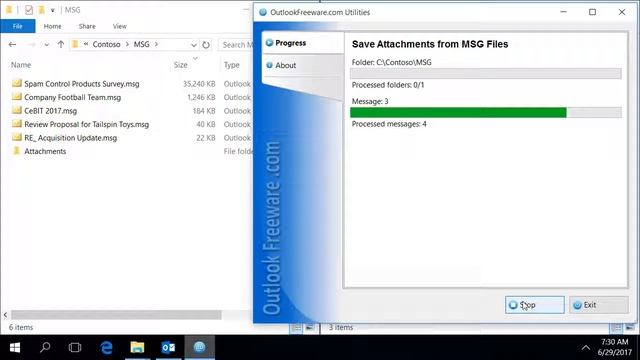The height and width of the screenshot is (360, 640).
Task: Open the Share tab in Explorer ribbon
Action: click(87, 26)
